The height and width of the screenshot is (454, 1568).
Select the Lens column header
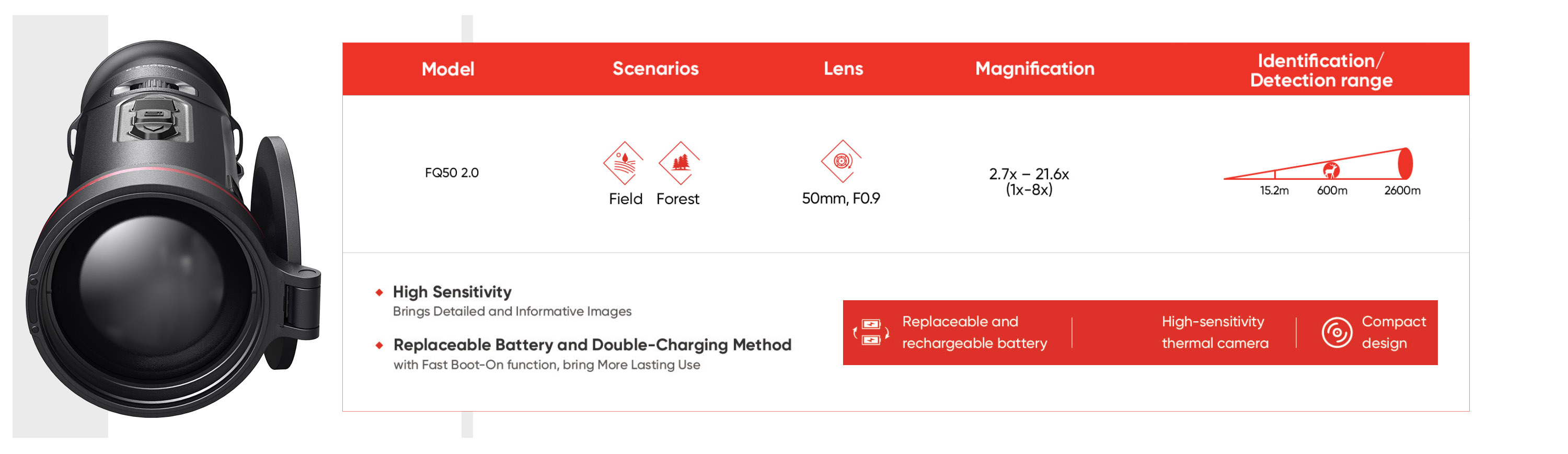843,68
